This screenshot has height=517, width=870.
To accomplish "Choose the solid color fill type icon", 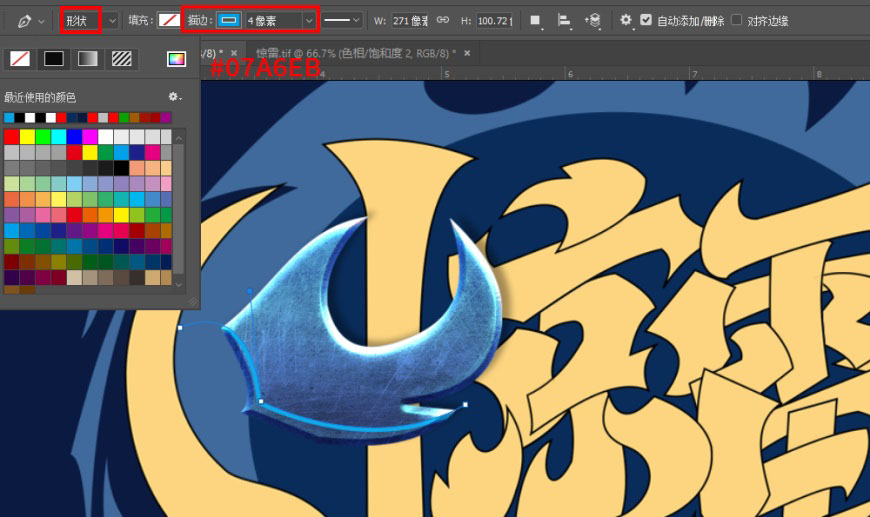I will pos(54,58).
